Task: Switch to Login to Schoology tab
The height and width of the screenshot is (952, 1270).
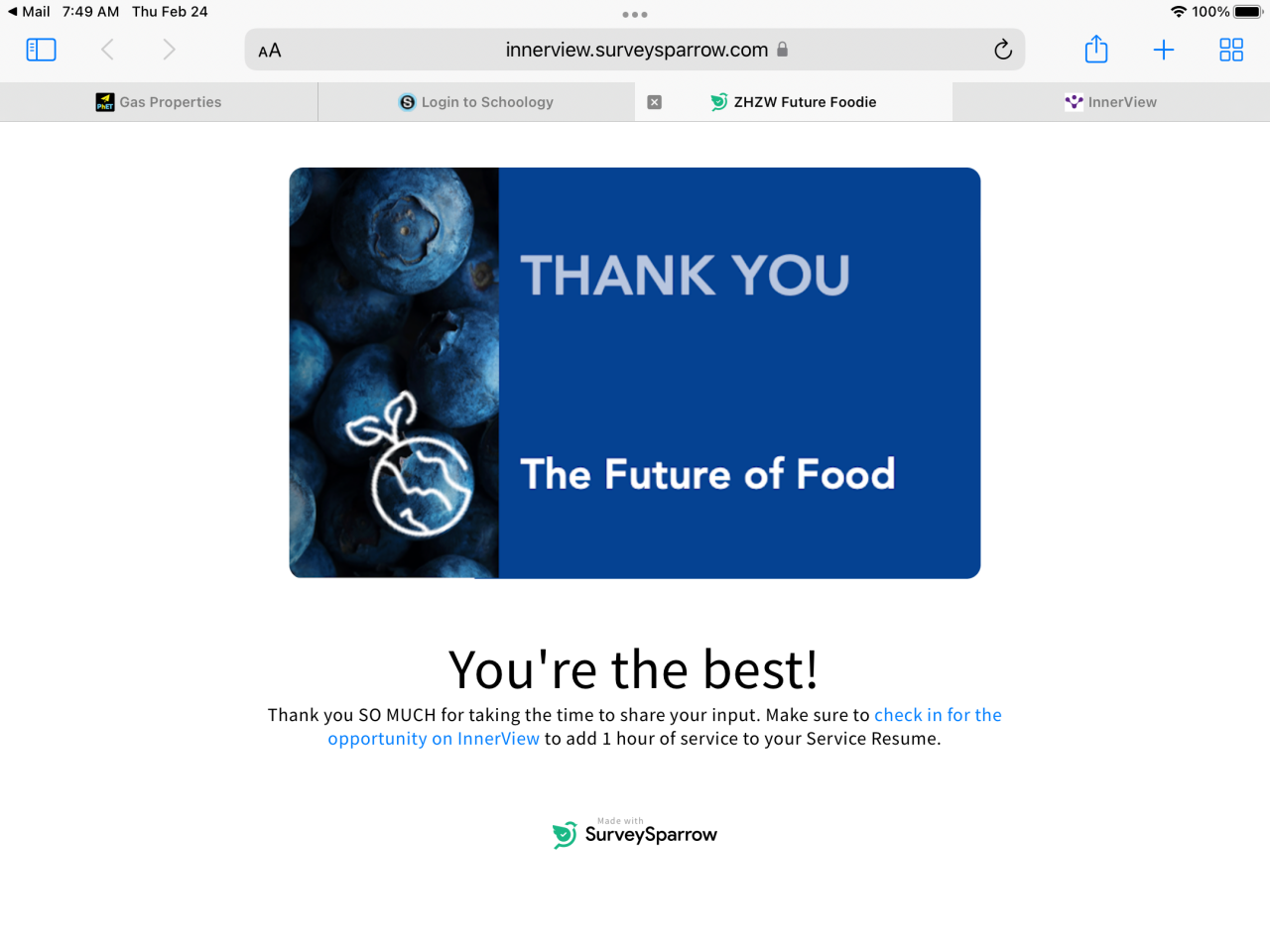Action: pos(476,102)
